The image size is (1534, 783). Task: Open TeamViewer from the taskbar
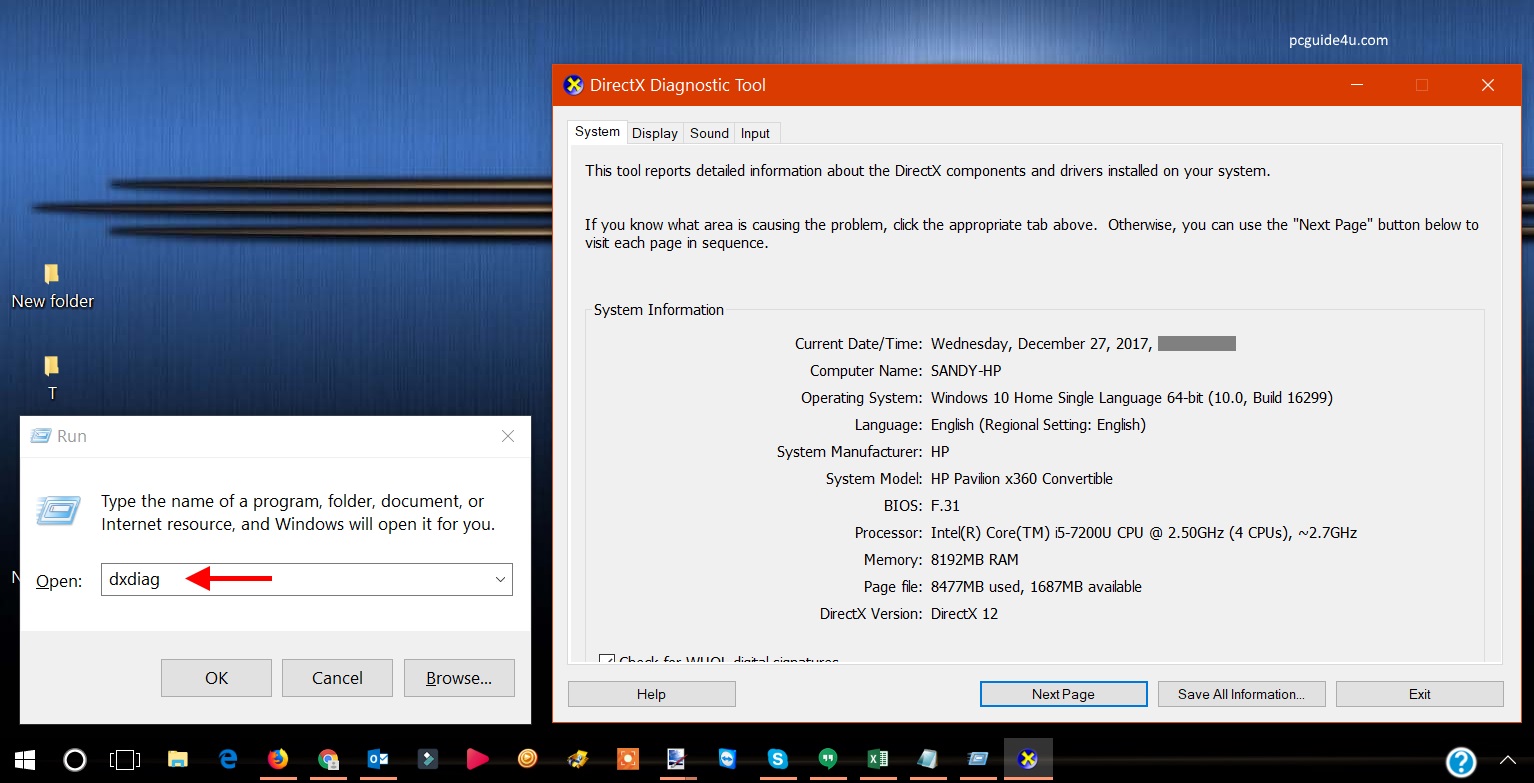(x=728, y=760)
